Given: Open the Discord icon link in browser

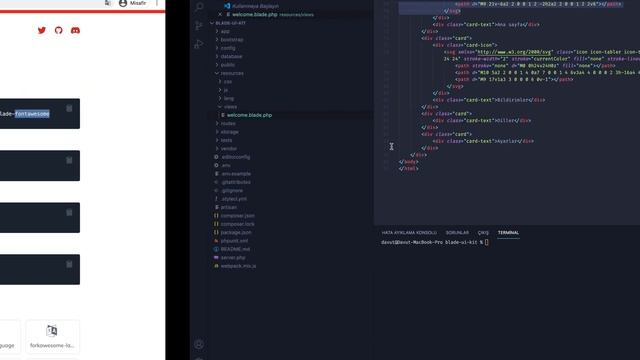Looking at the screenshot, I should point(75,30).
